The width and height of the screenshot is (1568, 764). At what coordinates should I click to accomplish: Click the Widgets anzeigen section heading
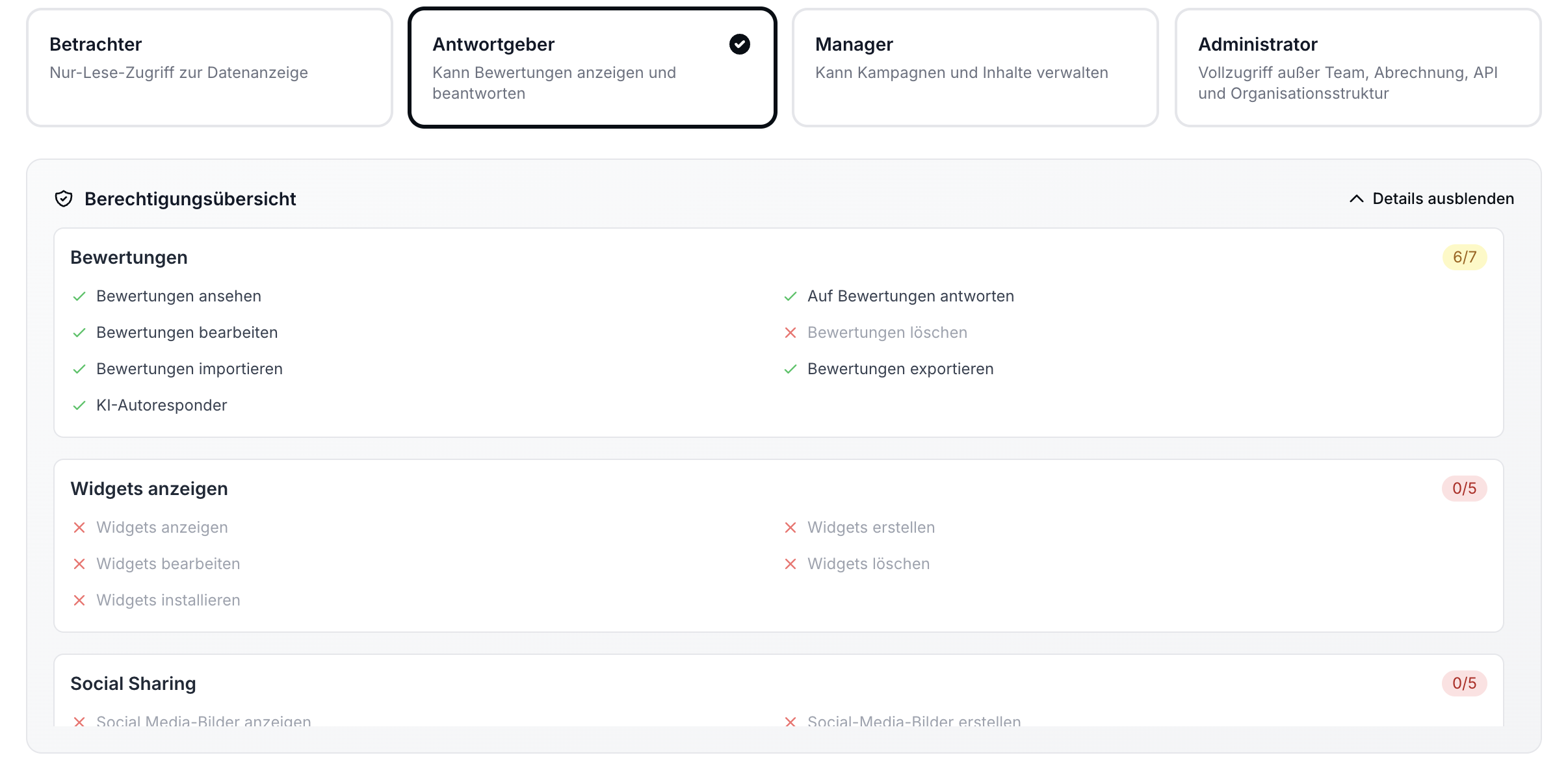[149, 489]
